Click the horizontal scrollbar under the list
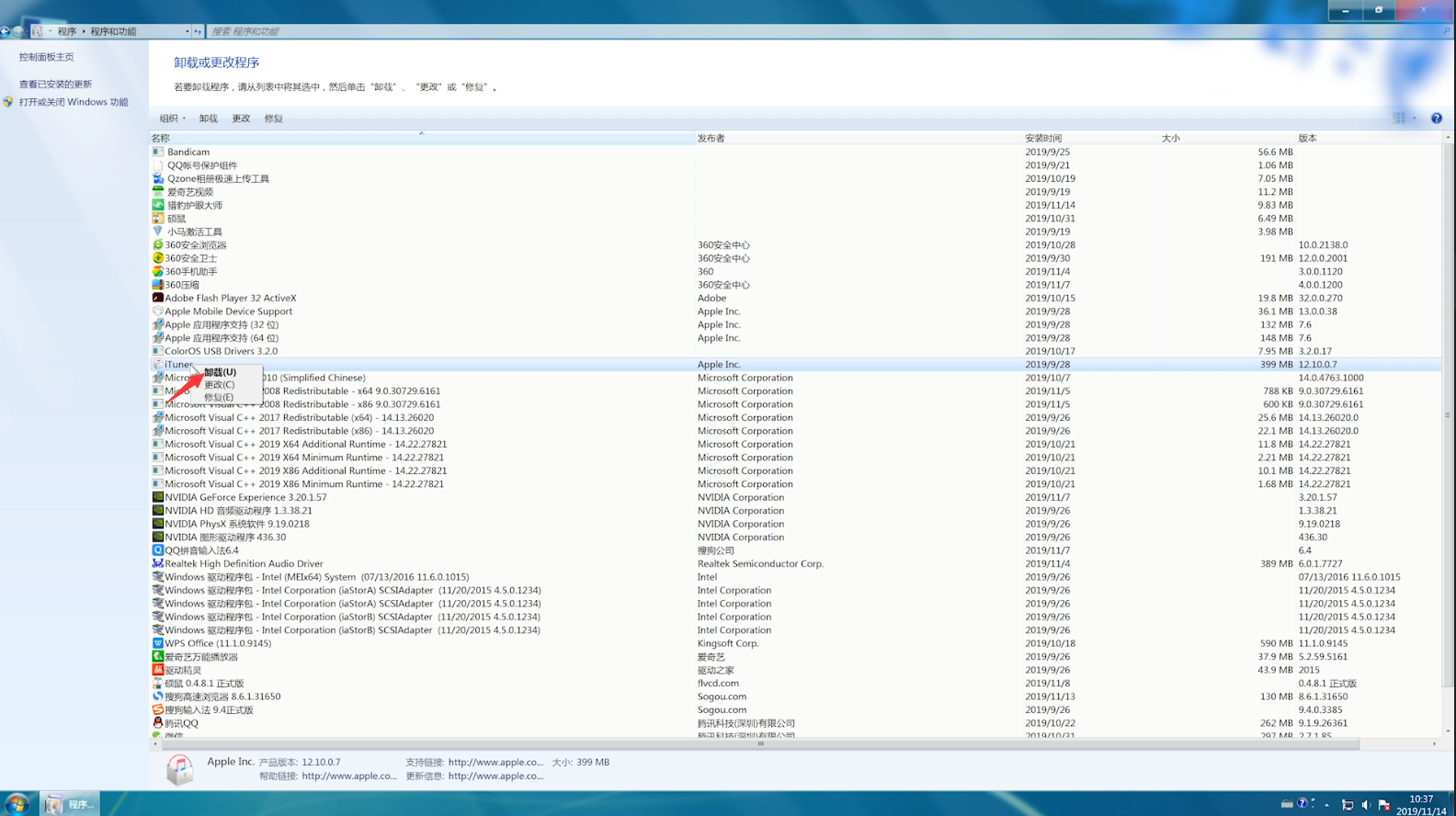The height and width of the screenshot is (816, 1456). [x=760, y=744]
